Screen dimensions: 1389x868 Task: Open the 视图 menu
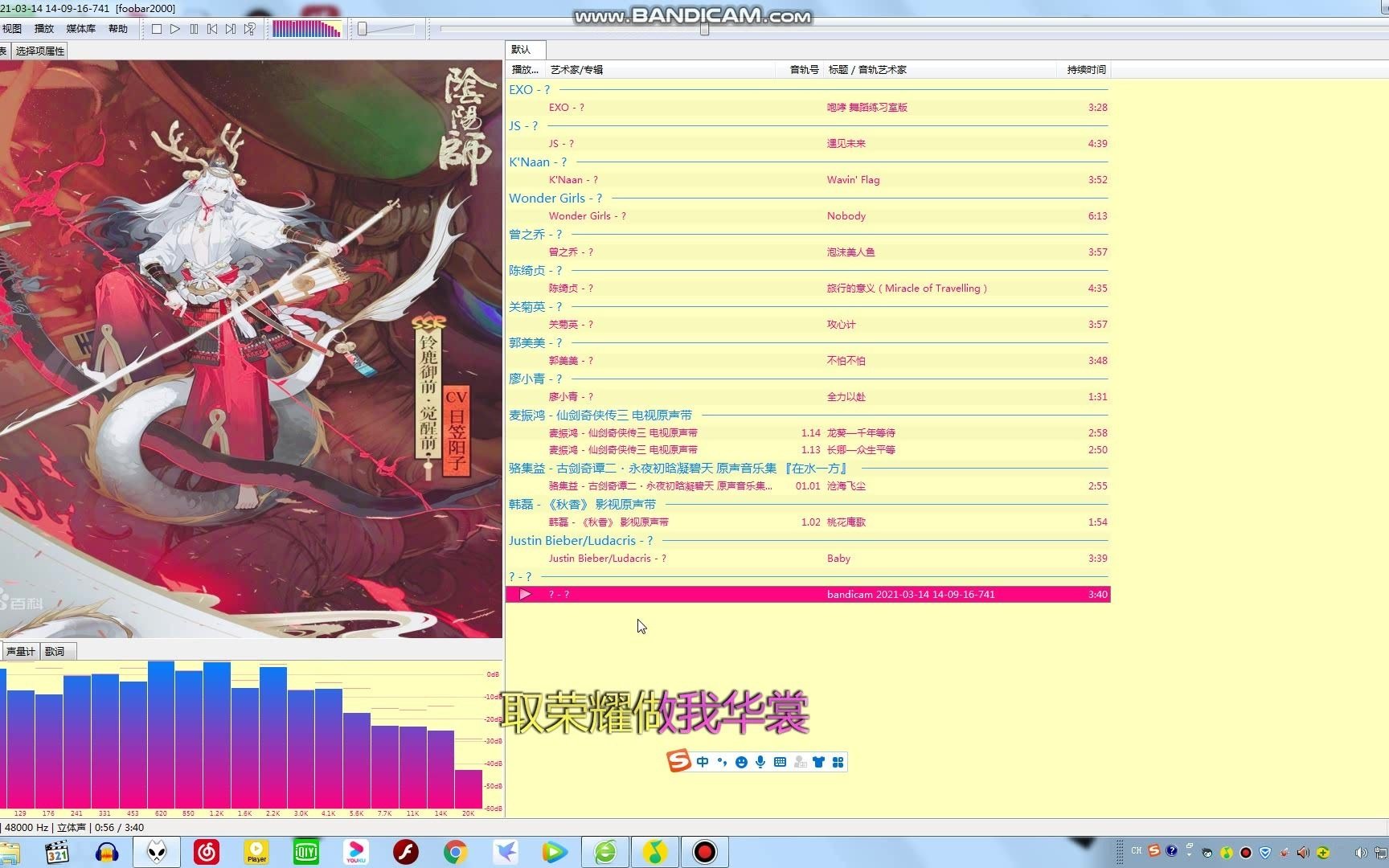pos(12,28)
